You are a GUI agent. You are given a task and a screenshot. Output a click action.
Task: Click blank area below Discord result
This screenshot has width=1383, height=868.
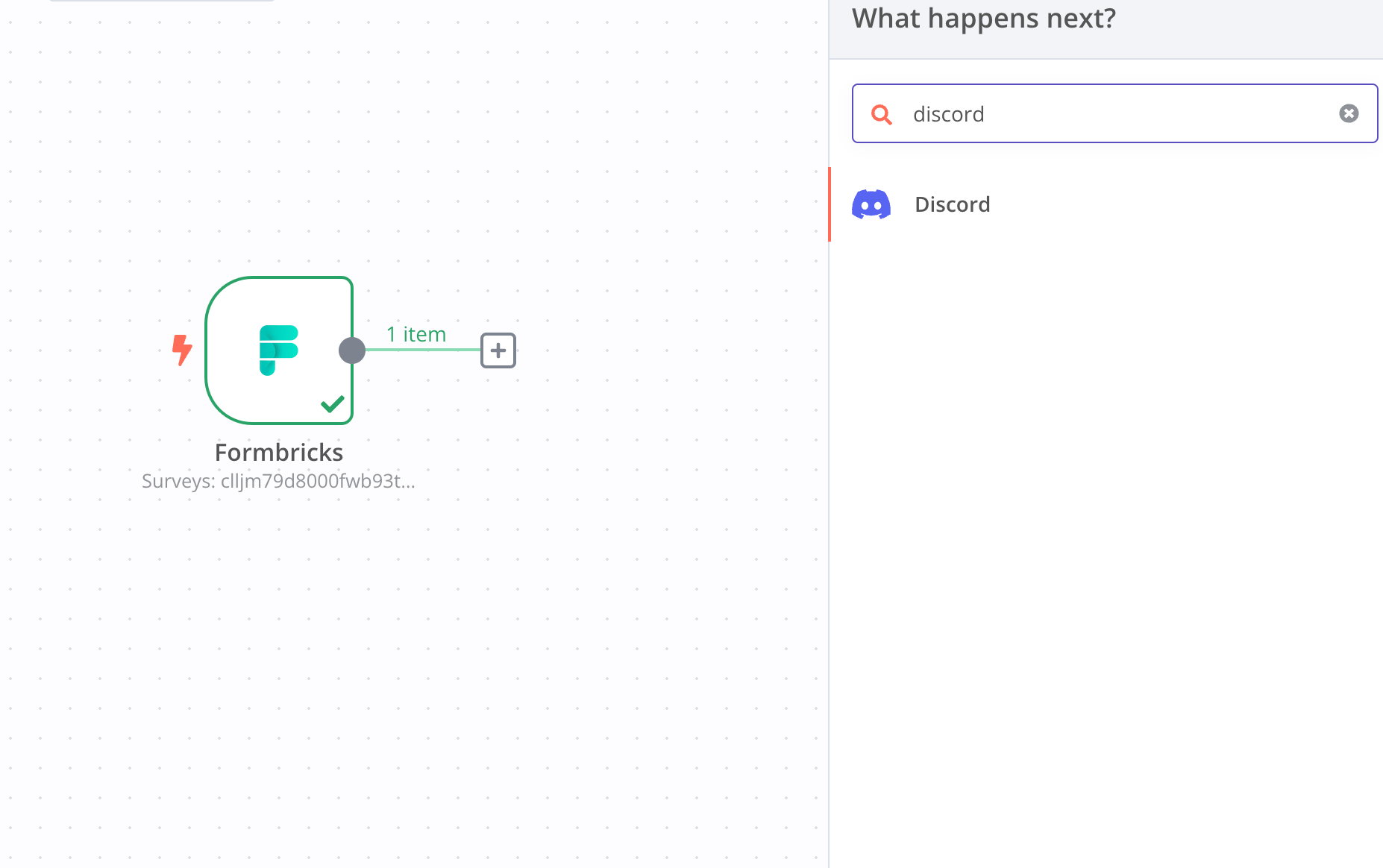point(1106,522)
